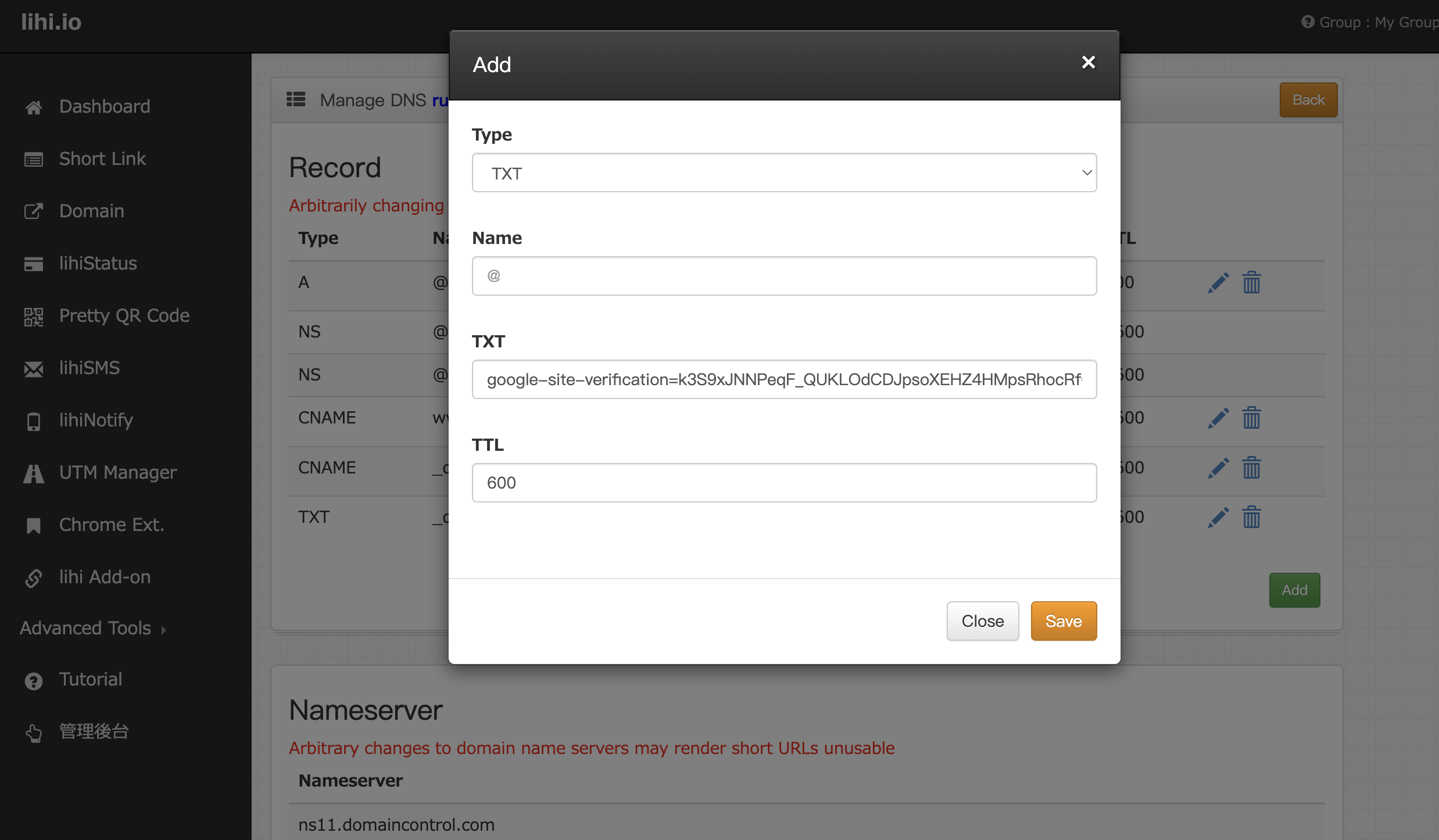Go to Short Link in the sidebar
This screenshot has width=1439, height=840.
coord(102,159)
